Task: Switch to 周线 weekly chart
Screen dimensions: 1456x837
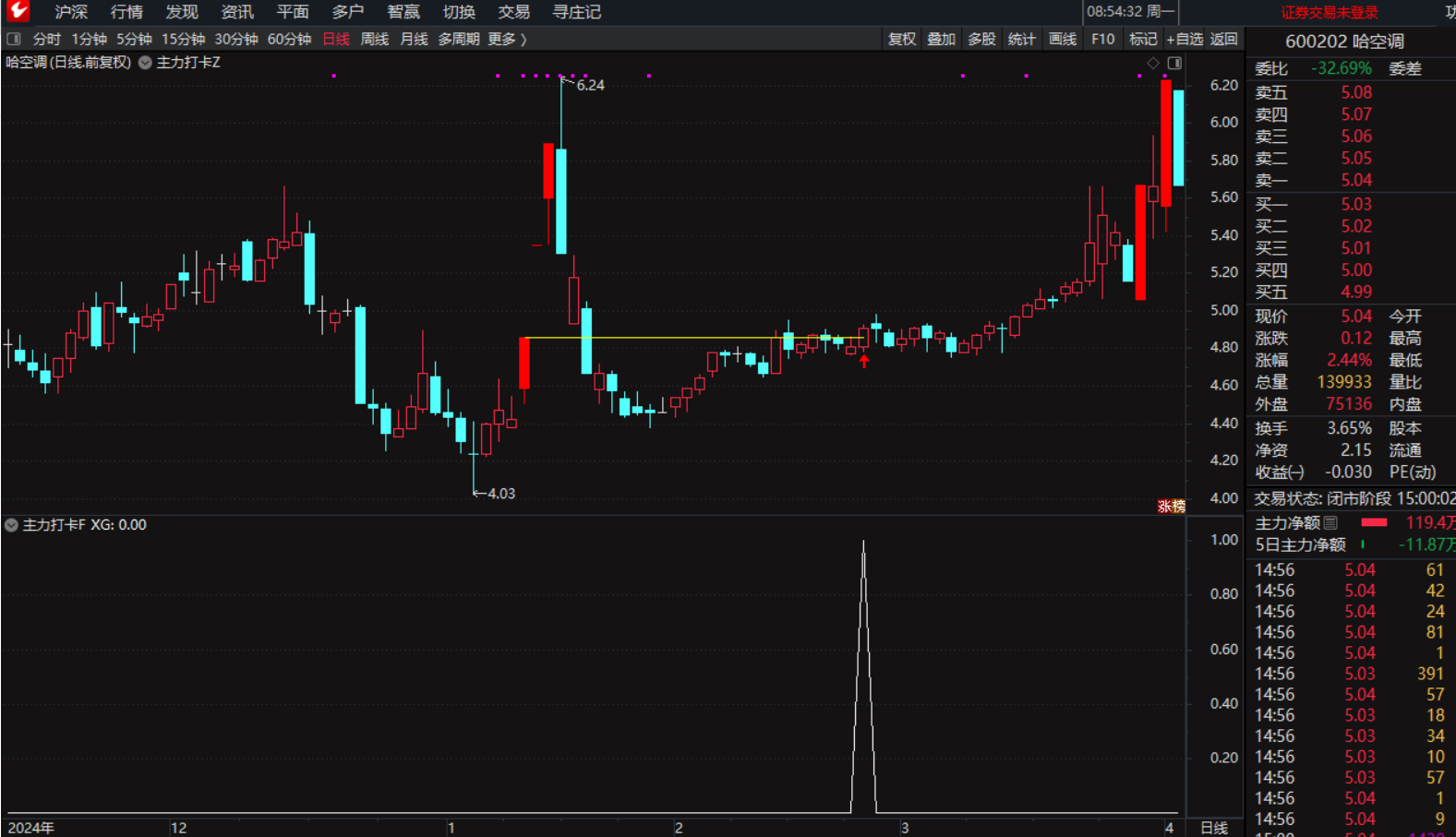Action: [374, 39]
